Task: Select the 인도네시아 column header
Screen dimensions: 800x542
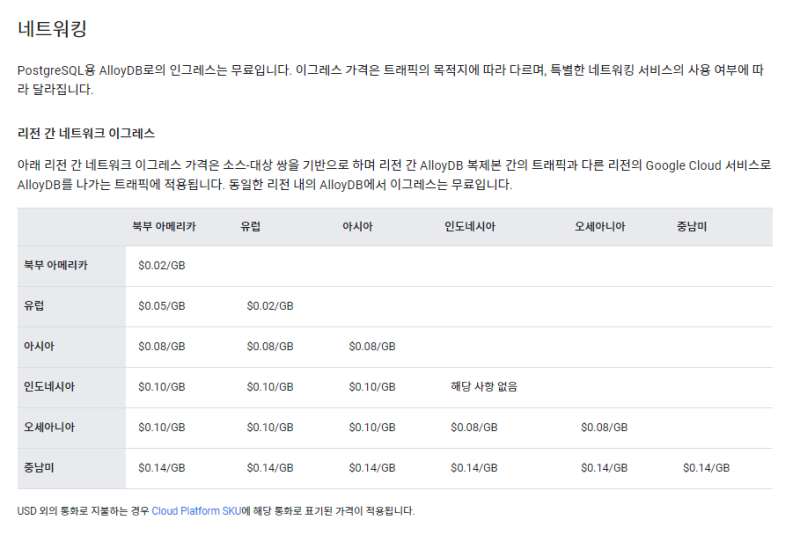Action: pyautogui.click(x=469, y=227)
